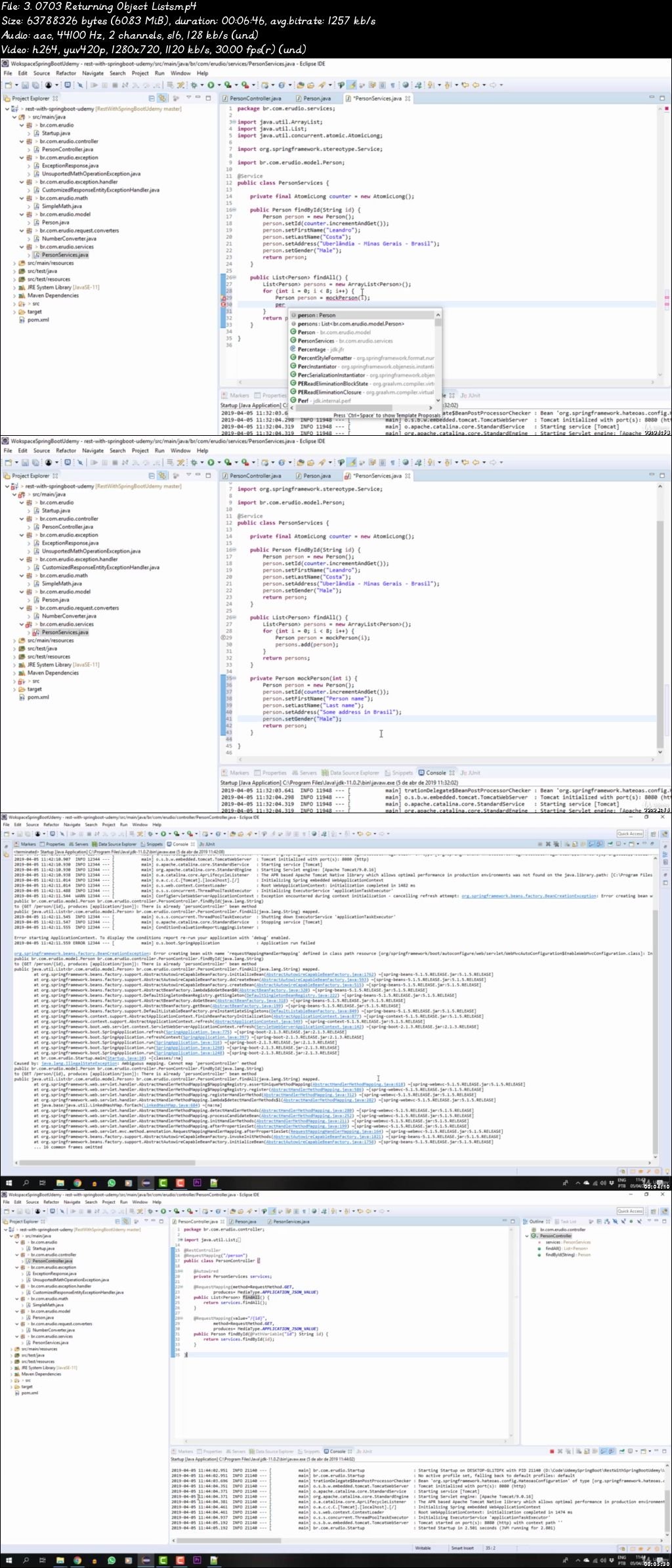Select 'PersonServices - br.com.erudio.services' proposal
This screenshot has height=1568, width=672.
pos(362,341)
